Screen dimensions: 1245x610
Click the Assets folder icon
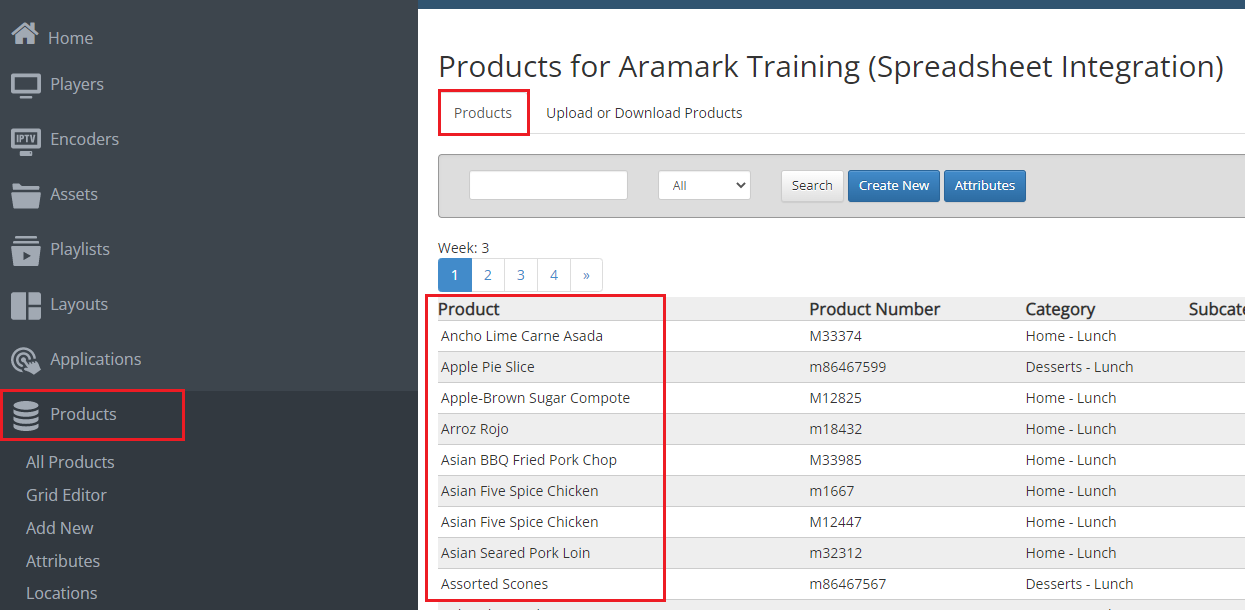pyautogui.click(x=25, y=195)
